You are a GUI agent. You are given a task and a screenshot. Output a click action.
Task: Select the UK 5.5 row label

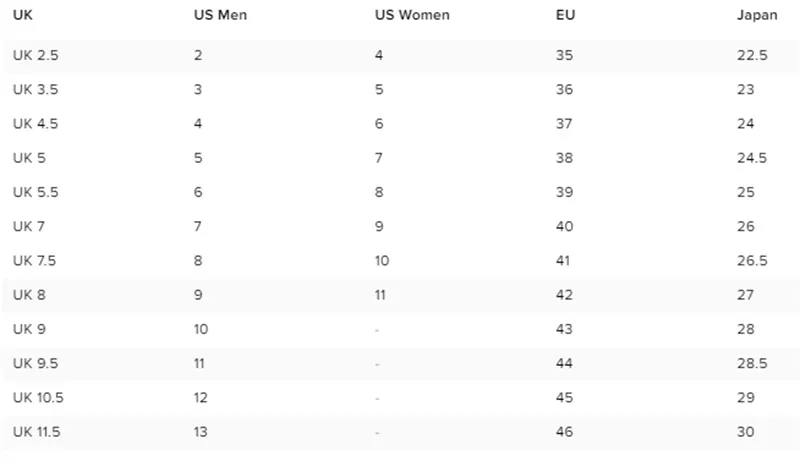(x=36, y=192)
